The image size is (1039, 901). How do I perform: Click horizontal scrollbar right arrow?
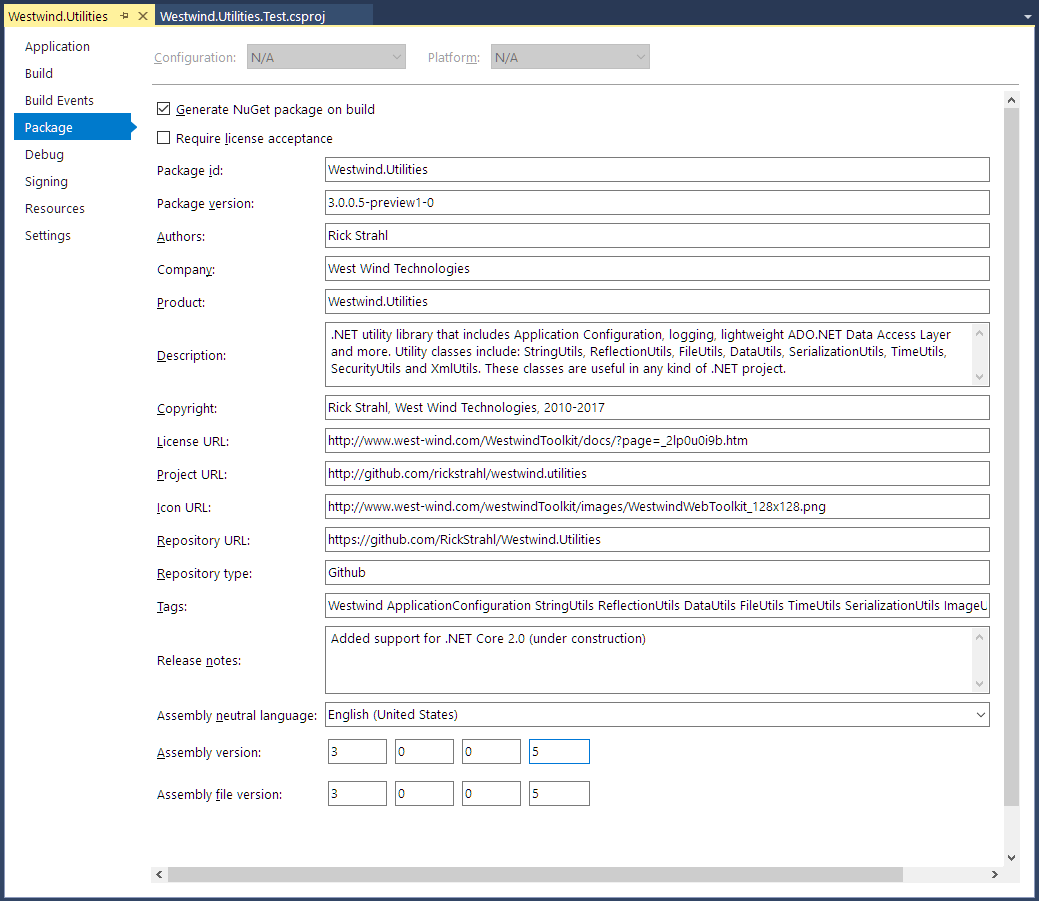pyautogui.click(x=995, y=874)
